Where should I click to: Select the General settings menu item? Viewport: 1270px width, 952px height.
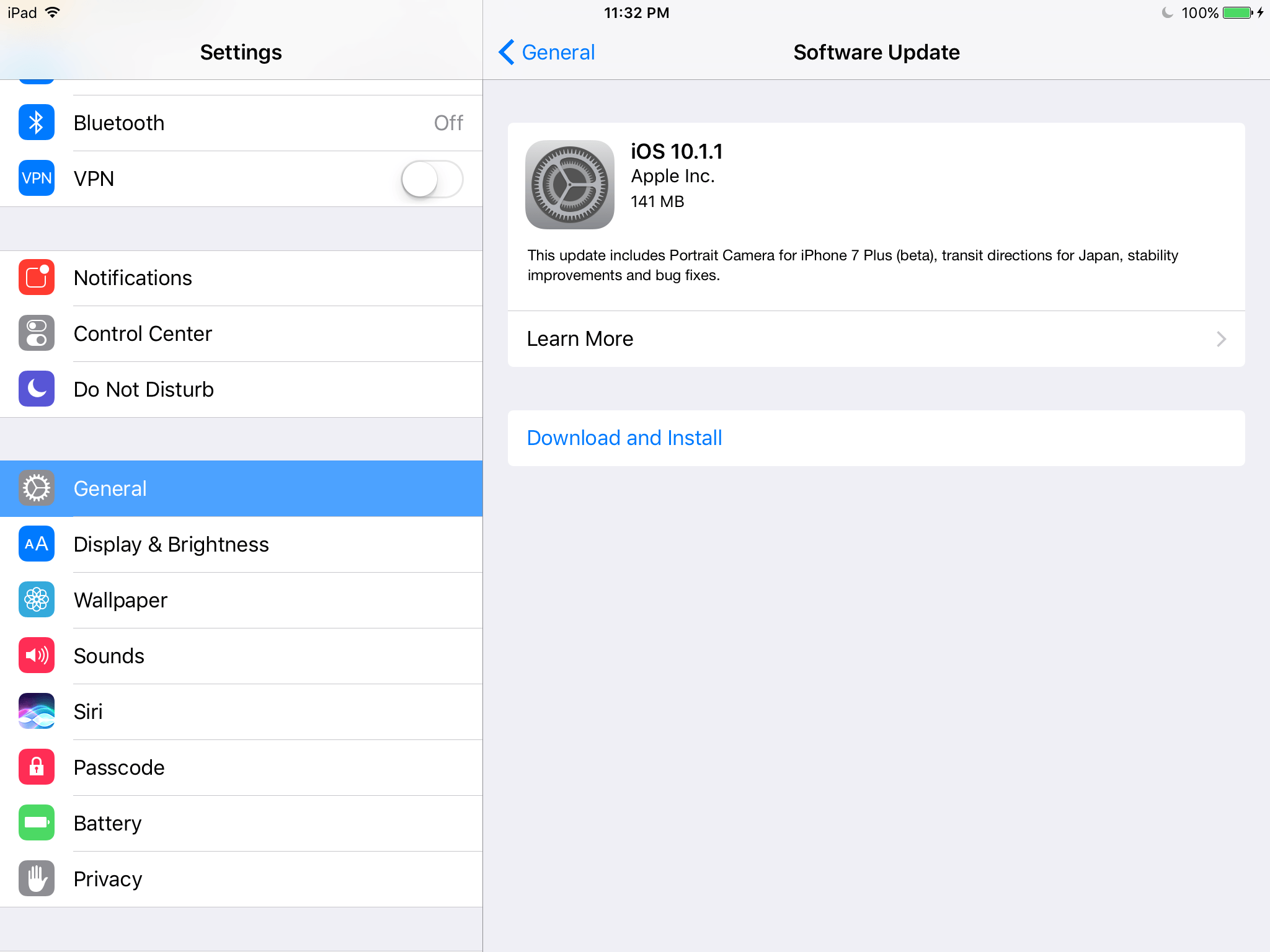click(241, 488)
